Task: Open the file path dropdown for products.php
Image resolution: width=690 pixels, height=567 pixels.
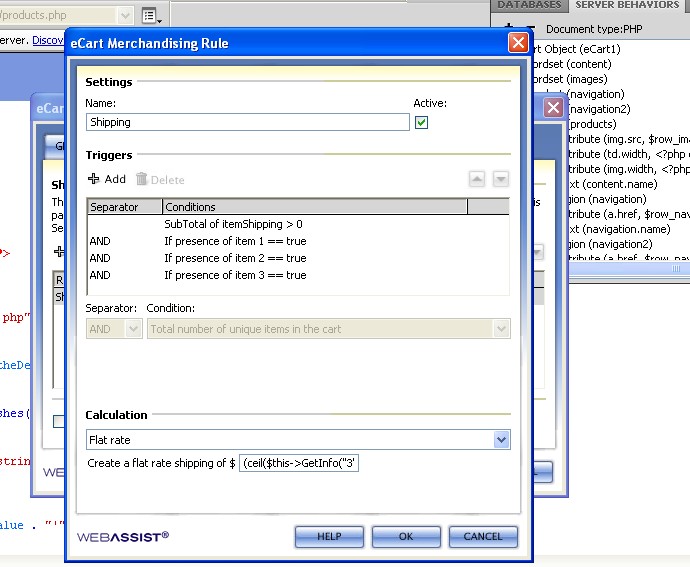Action: coord(125,15)
